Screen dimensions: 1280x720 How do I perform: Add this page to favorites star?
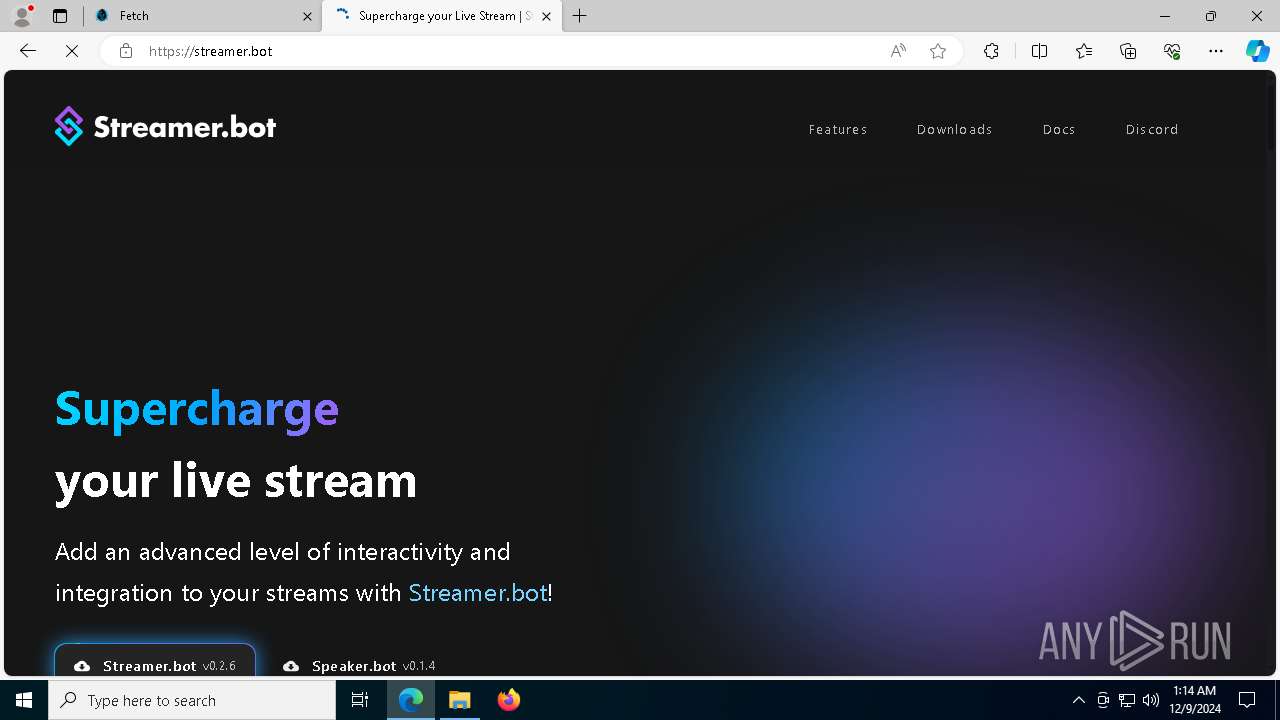938,51
